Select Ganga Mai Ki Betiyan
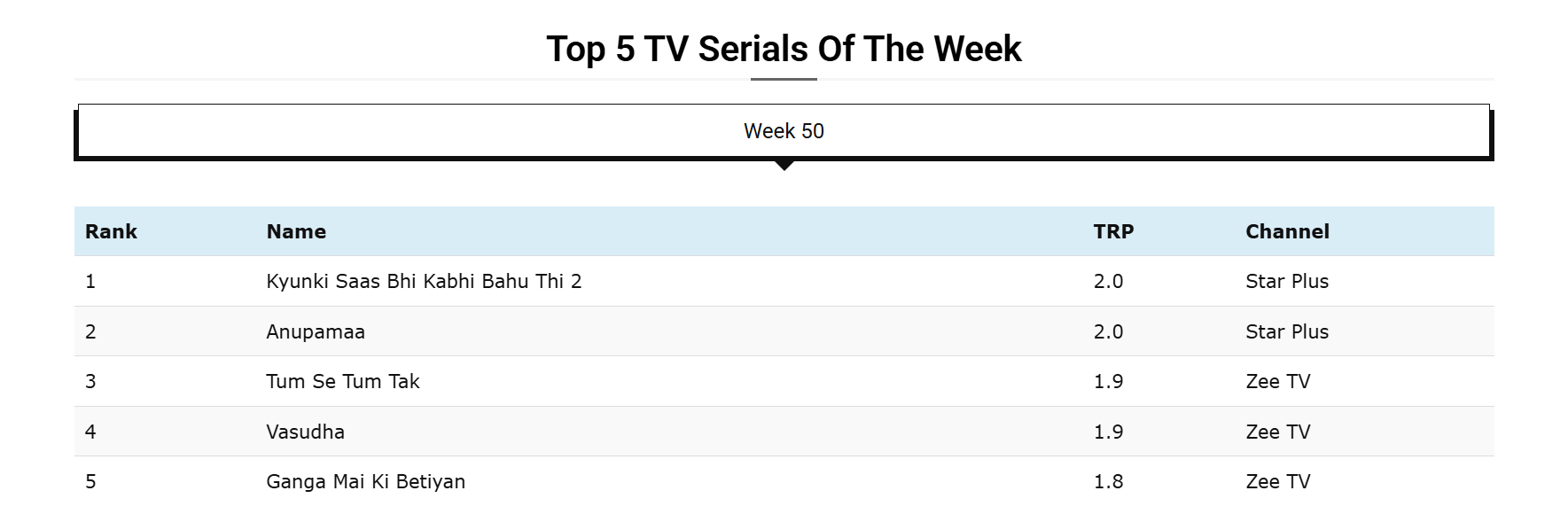 point(365,482)
